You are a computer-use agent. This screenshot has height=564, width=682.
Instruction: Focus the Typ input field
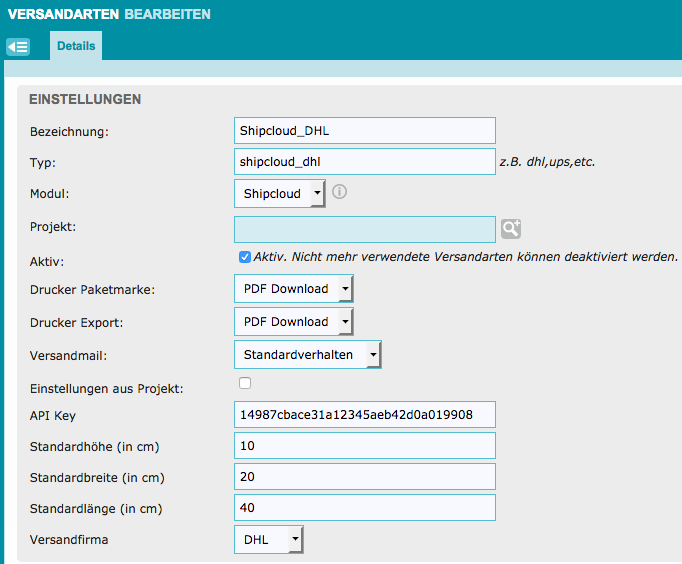(x=364, y=161)
